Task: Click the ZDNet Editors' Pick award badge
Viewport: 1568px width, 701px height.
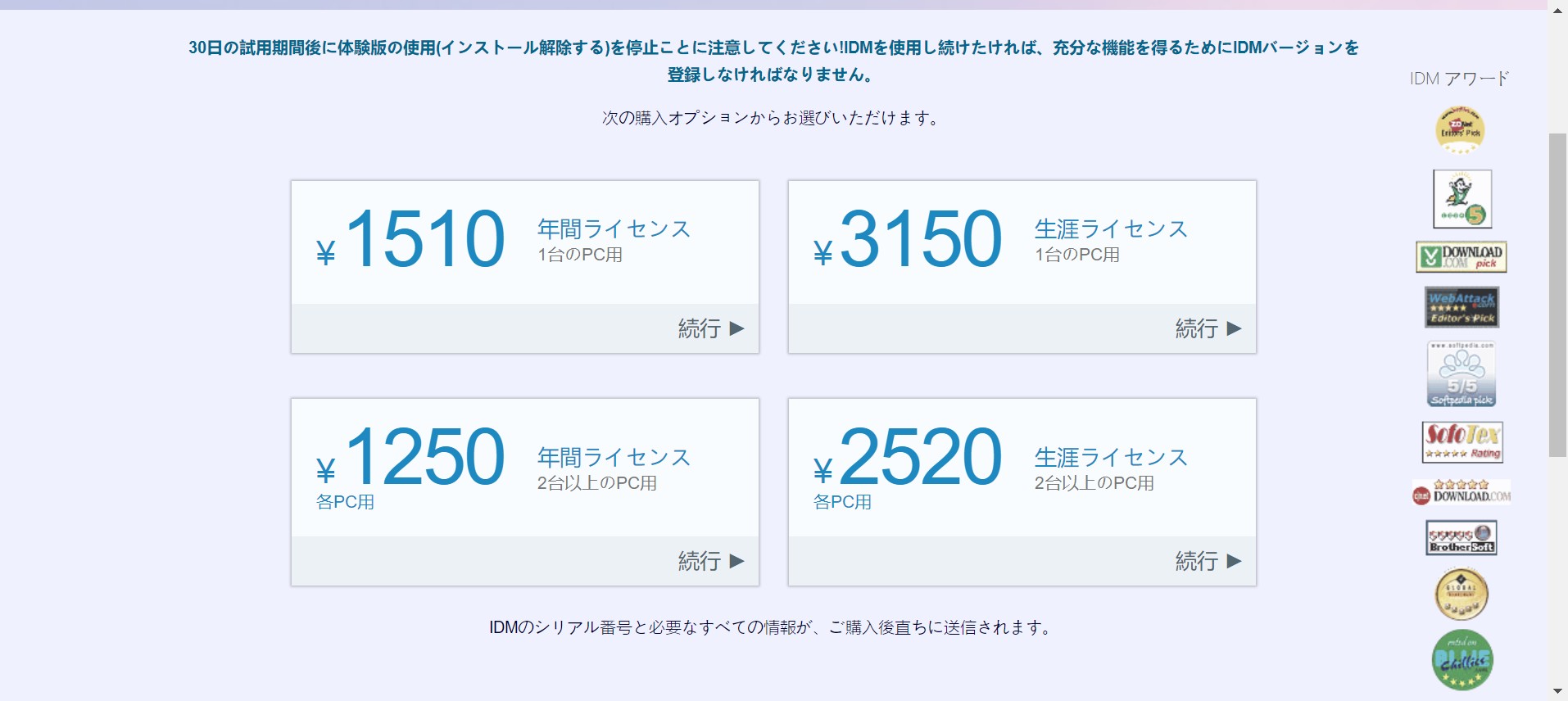Action: coord(1460,129)
